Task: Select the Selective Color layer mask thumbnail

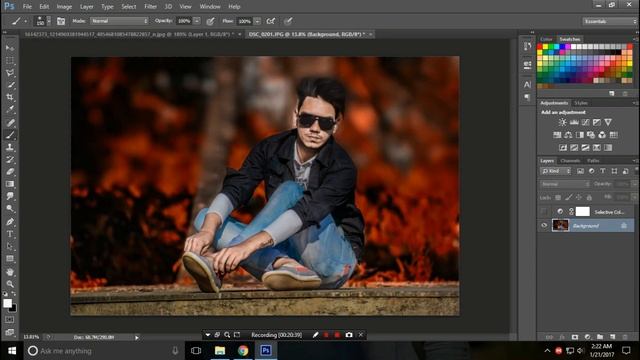Action: 582,211
